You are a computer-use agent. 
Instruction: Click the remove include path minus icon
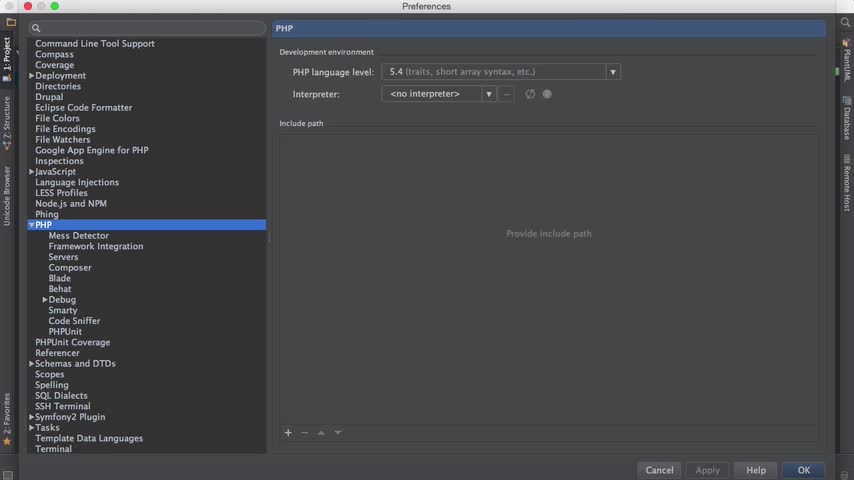click(304, 433)
